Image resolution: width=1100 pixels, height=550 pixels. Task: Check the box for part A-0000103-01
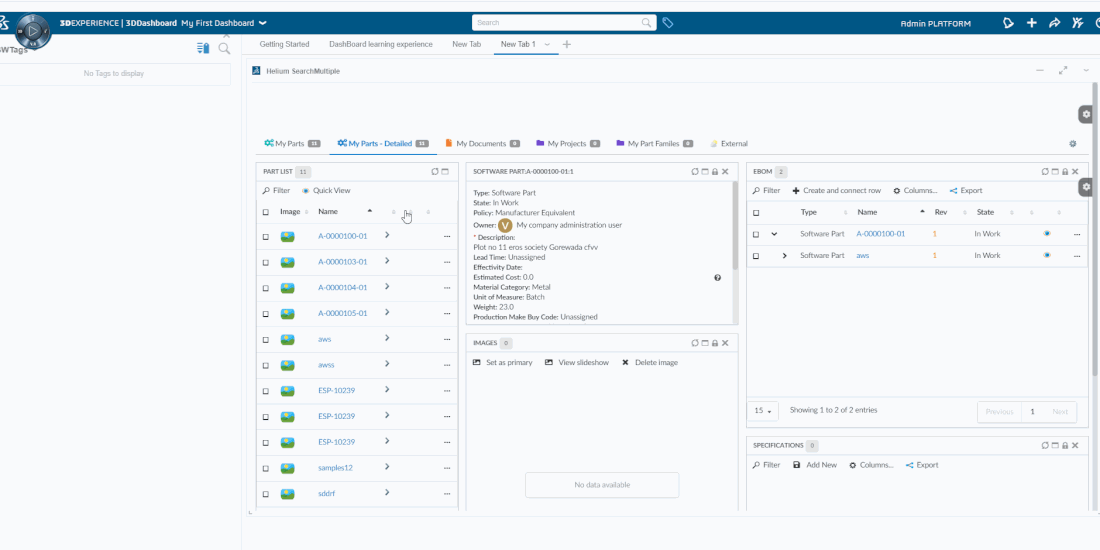265,263
